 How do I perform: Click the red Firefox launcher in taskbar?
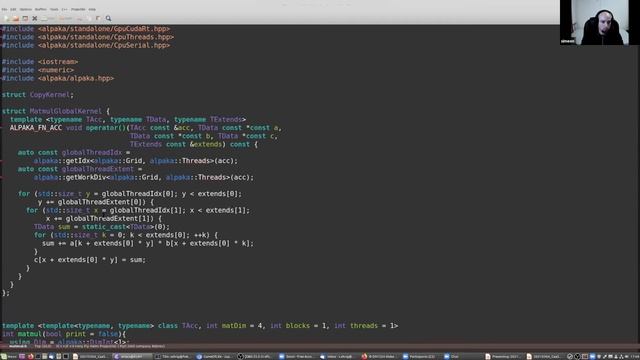(31, 356)
